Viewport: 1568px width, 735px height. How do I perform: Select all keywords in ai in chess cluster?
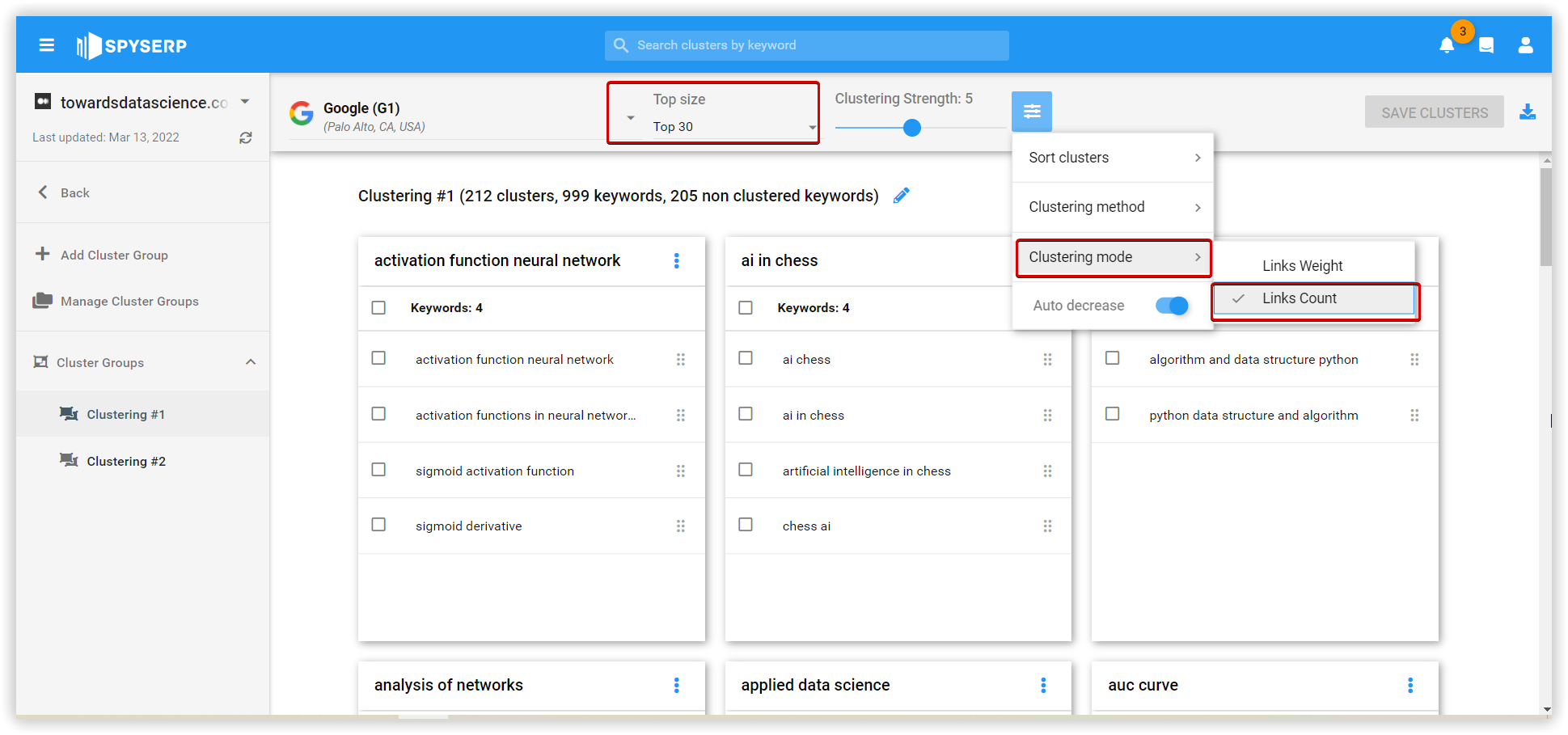[746, 308]
